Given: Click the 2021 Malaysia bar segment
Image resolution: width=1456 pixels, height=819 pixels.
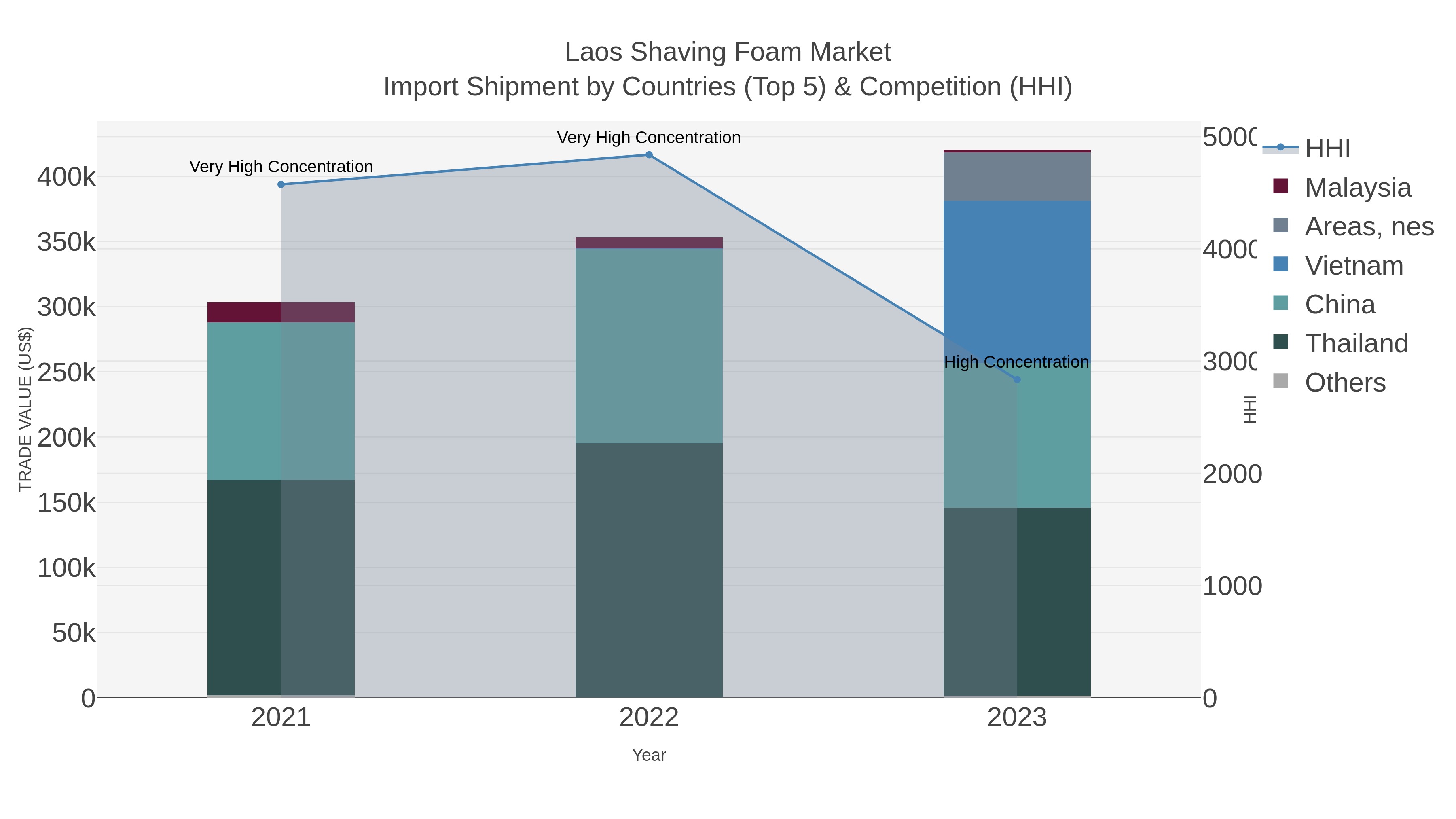Looking at the screenshot, I should coord(281,313).
